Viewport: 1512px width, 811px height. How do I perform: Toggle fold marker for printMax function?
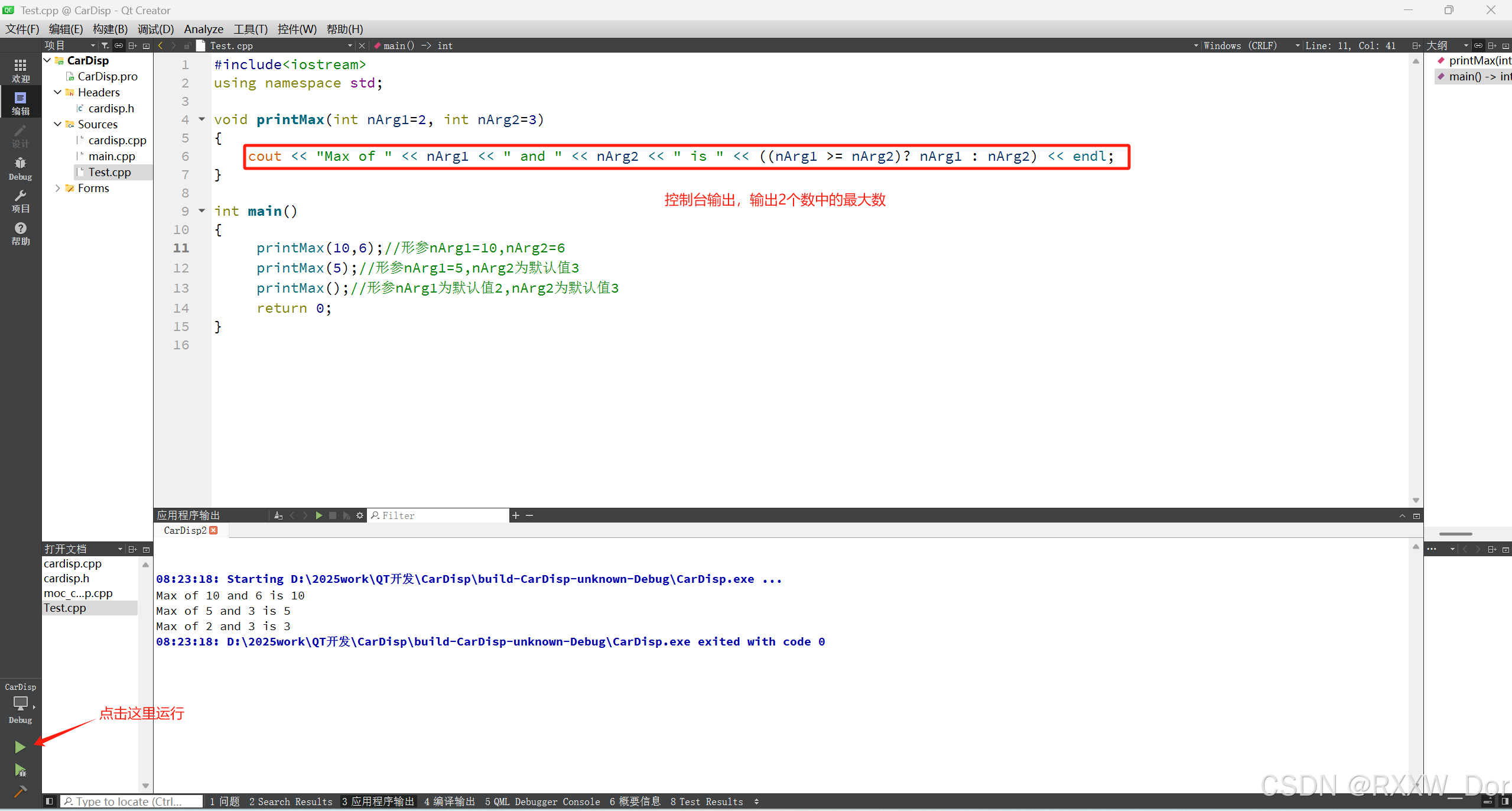click(201, 119)
